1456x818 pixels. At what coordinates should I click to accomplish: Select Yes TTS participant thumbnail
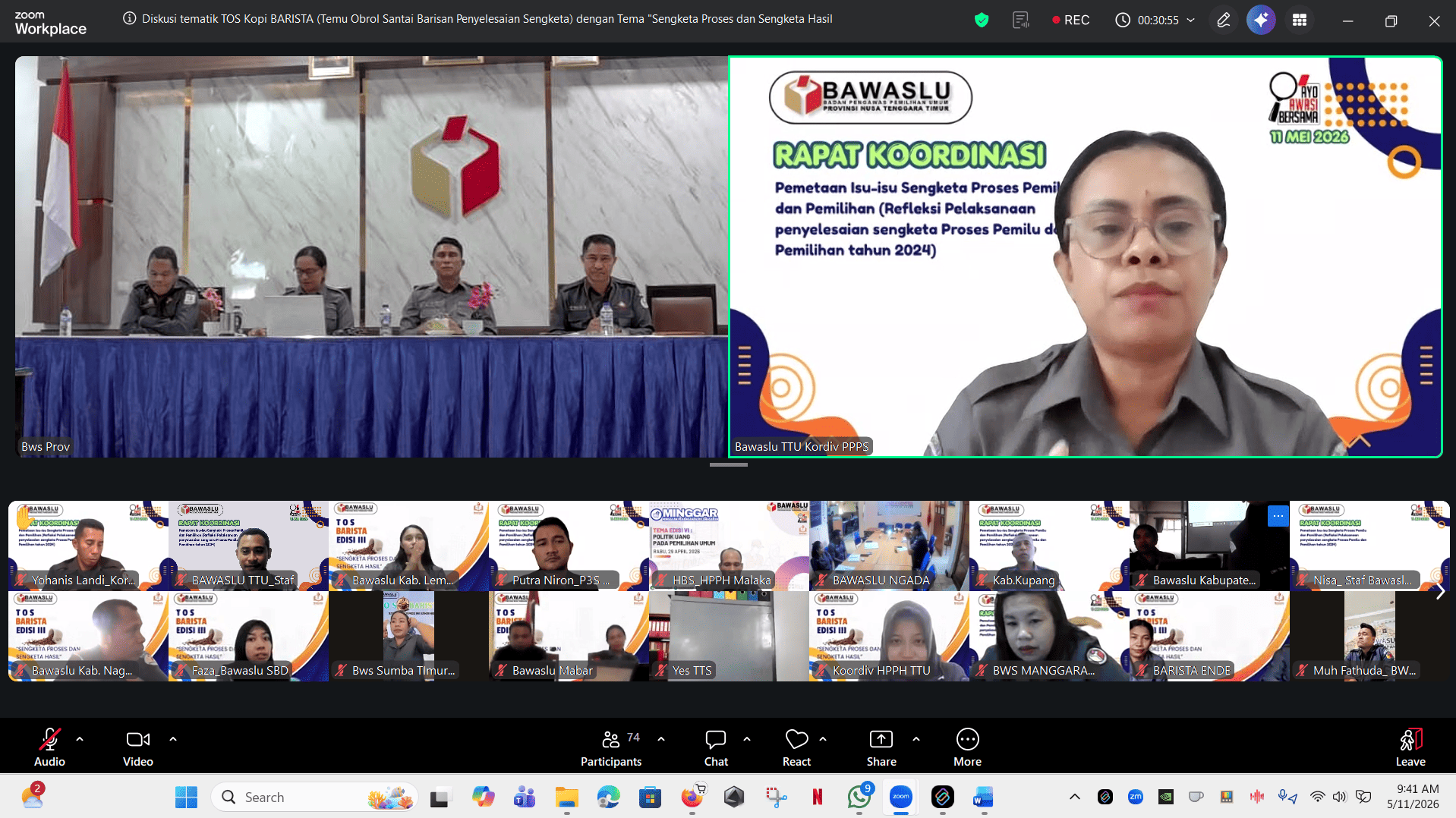(x=729, y=636)
